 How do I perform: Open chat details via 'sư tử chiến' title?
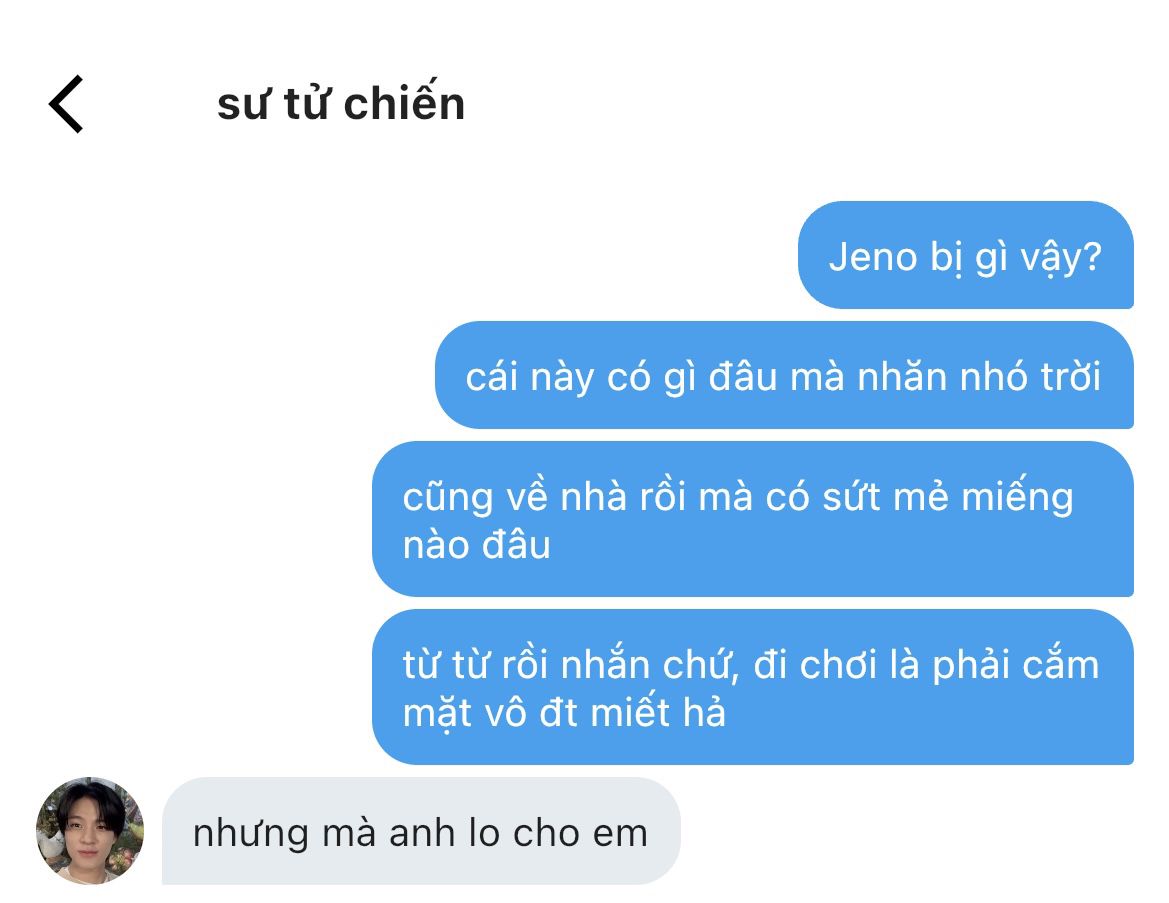coord(341,104)
